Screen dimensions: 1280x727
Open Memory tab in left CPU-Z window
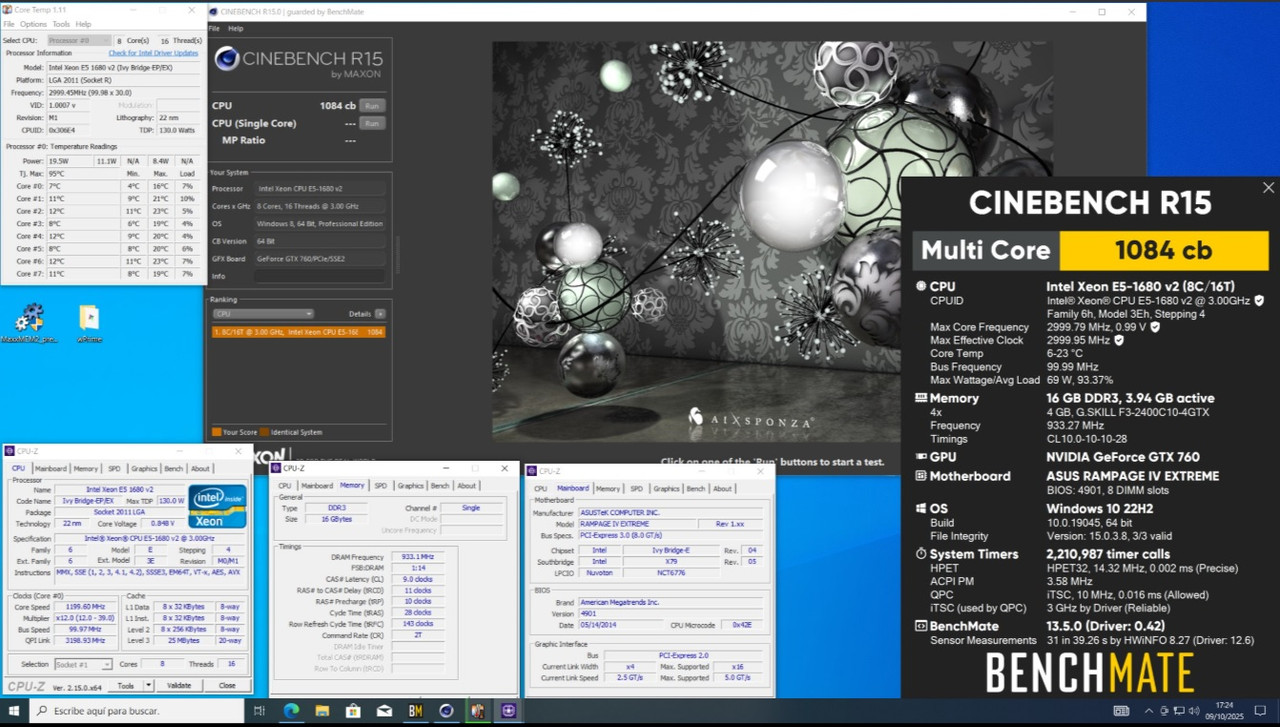(x=85, y=468)
